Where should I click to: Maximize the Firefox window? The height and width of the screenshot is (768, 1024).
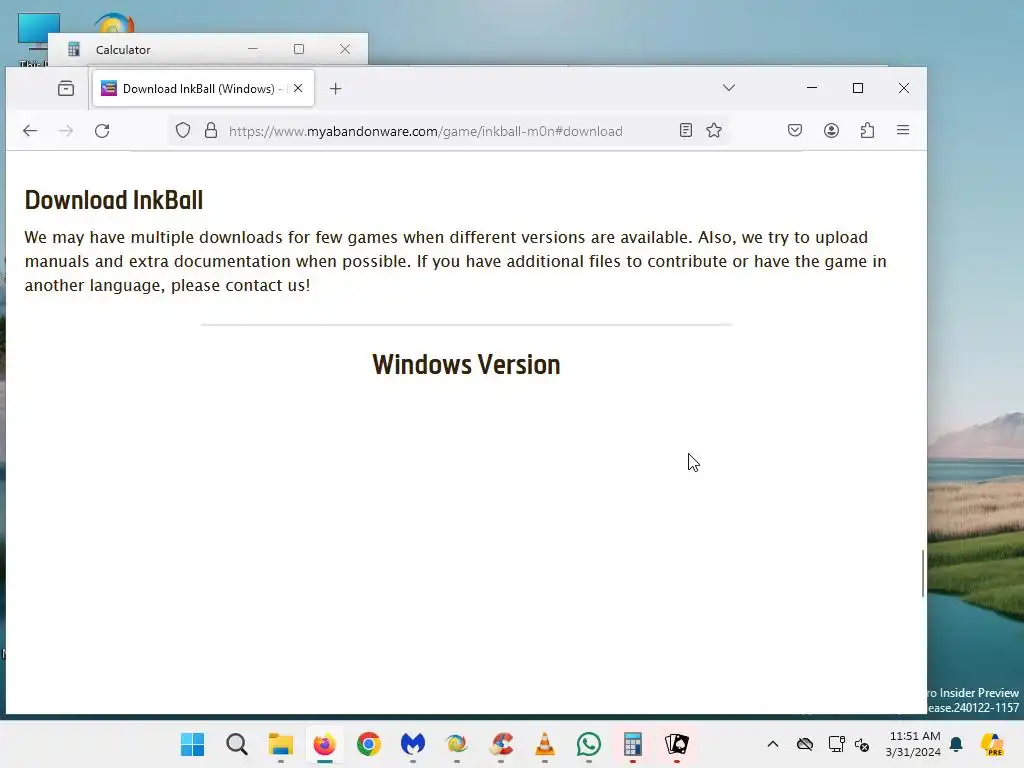[858, 88]
